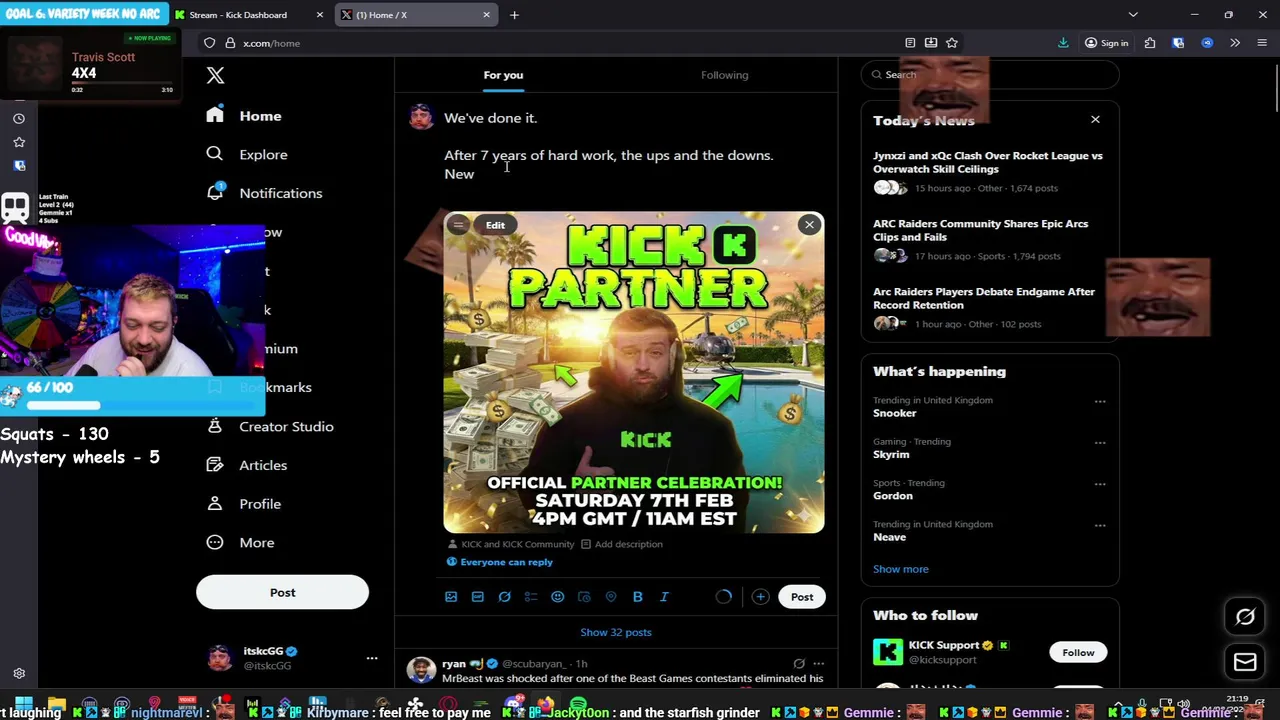1280x720 pixels.
Task: Open Explore from the sidebar
Action: pyautogui.click(x=246, y=154)
